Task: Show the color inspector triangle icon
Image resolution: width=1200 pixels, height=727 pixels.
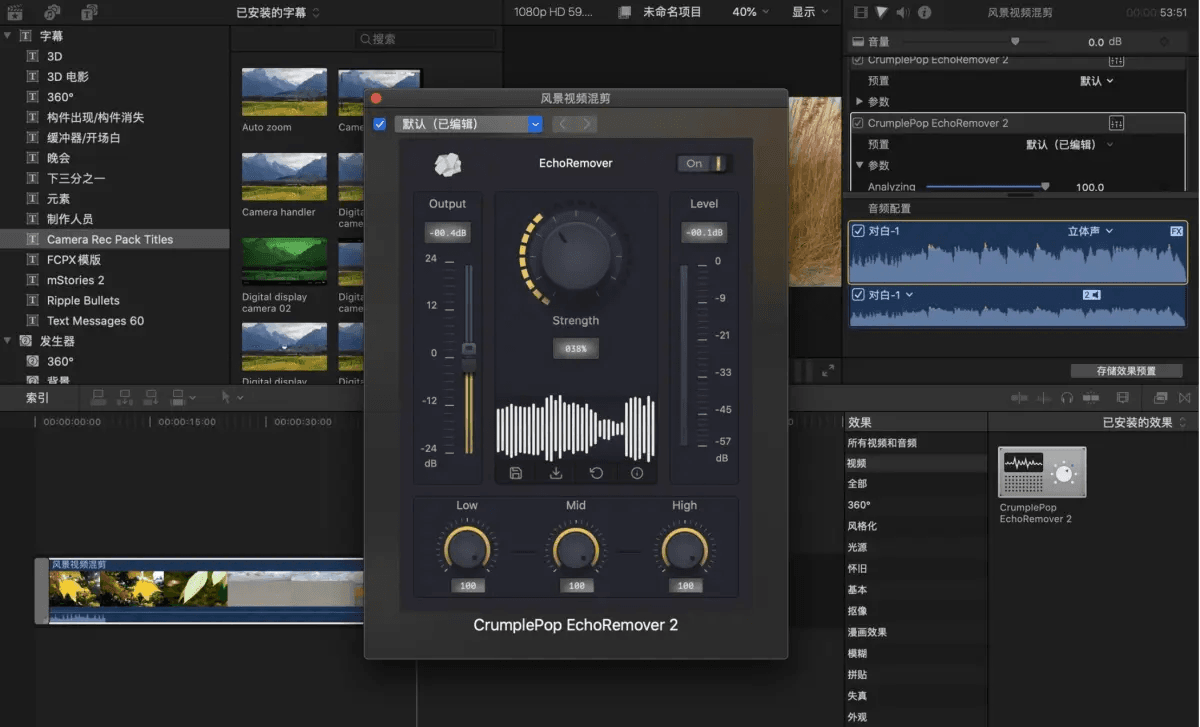Action: (881, 12)
